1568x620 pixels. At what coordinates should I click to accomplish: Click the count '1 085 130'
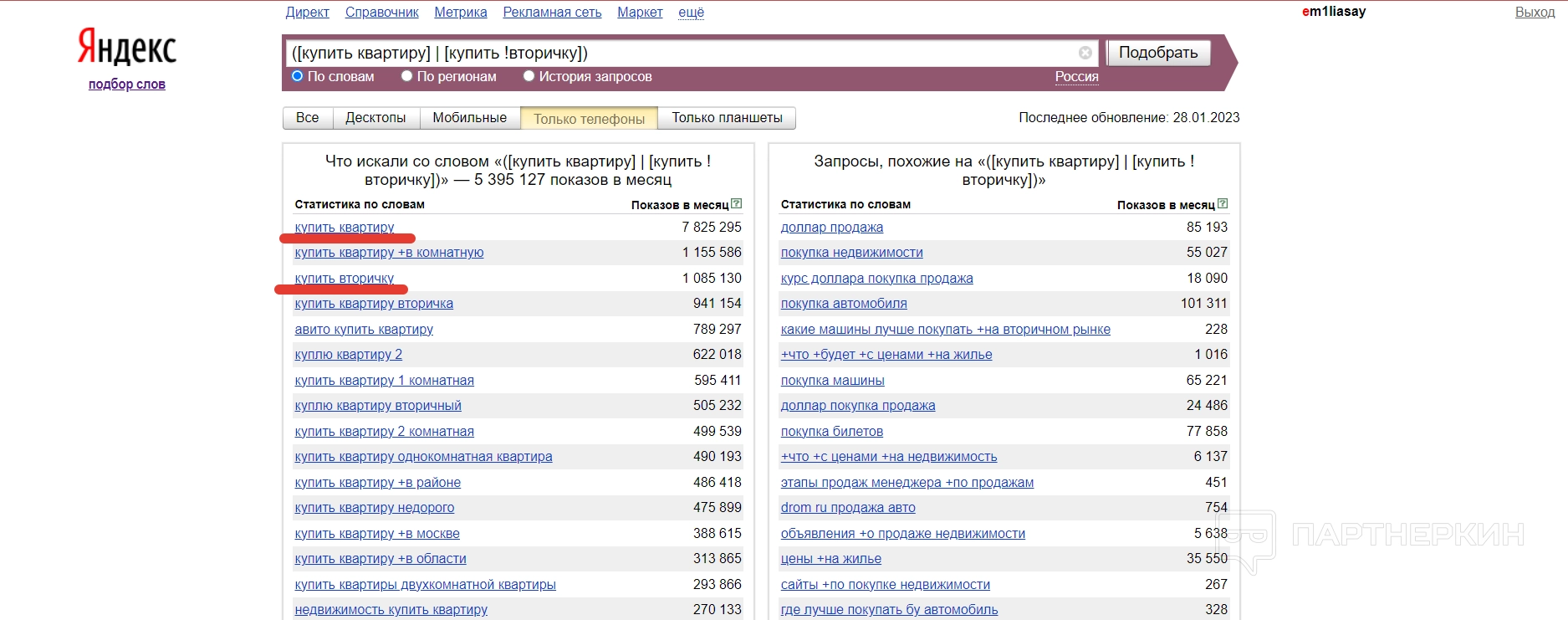coord(712,278)
